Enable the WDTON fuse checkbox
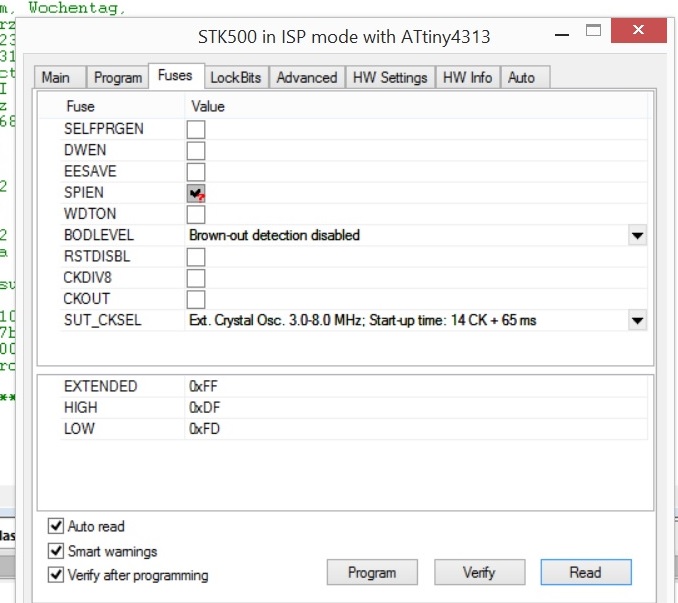 pyautogui.click(x=196, y=214)
